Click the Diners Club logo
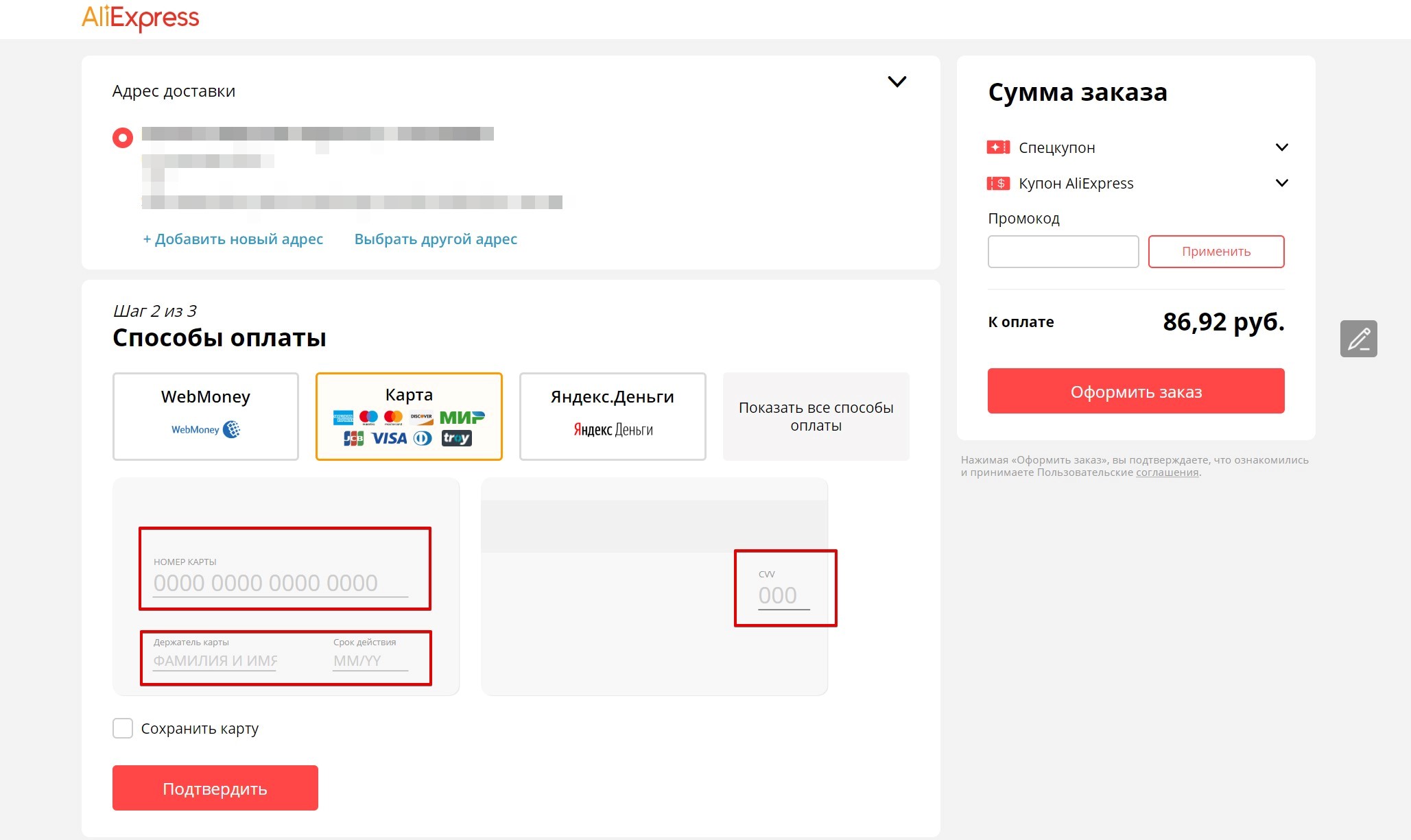Screen dimensions: 1411x840 tap(423, 438)
